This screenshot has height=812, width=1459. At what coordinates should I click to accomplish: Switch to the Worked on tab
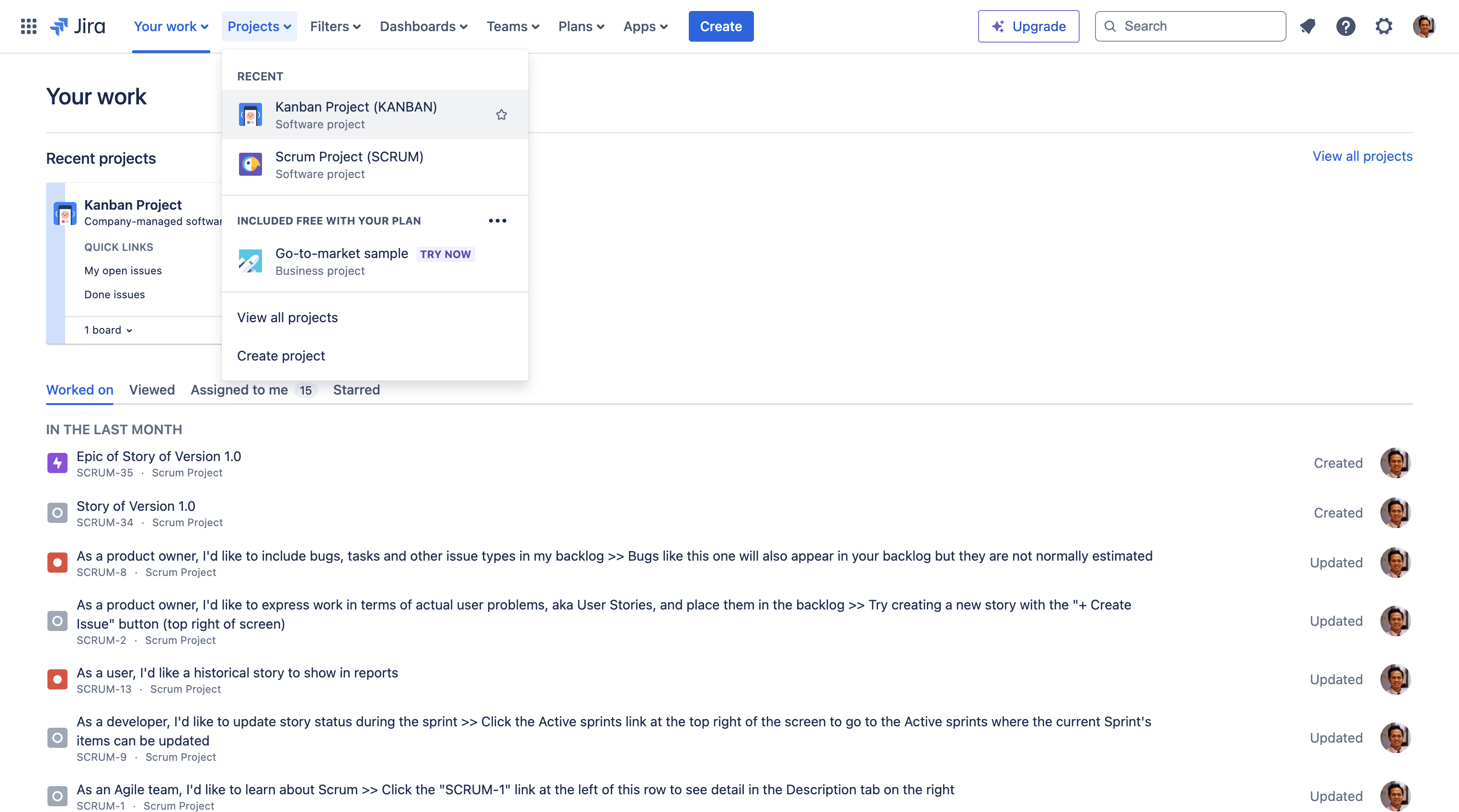[80, 390]
